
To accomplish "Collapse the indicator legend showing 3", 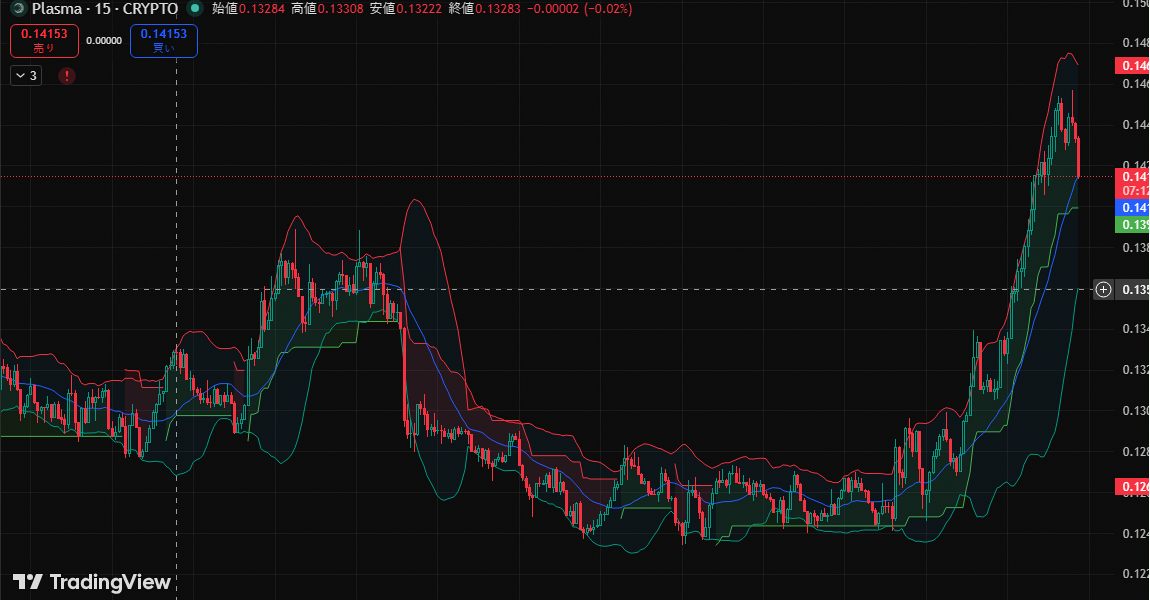I will coord(26,75).
